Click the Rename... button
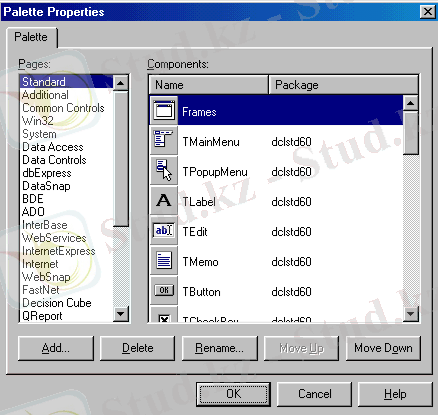This screenshot has width=438, height=415. pyautogui.click(x=220, y=348)
